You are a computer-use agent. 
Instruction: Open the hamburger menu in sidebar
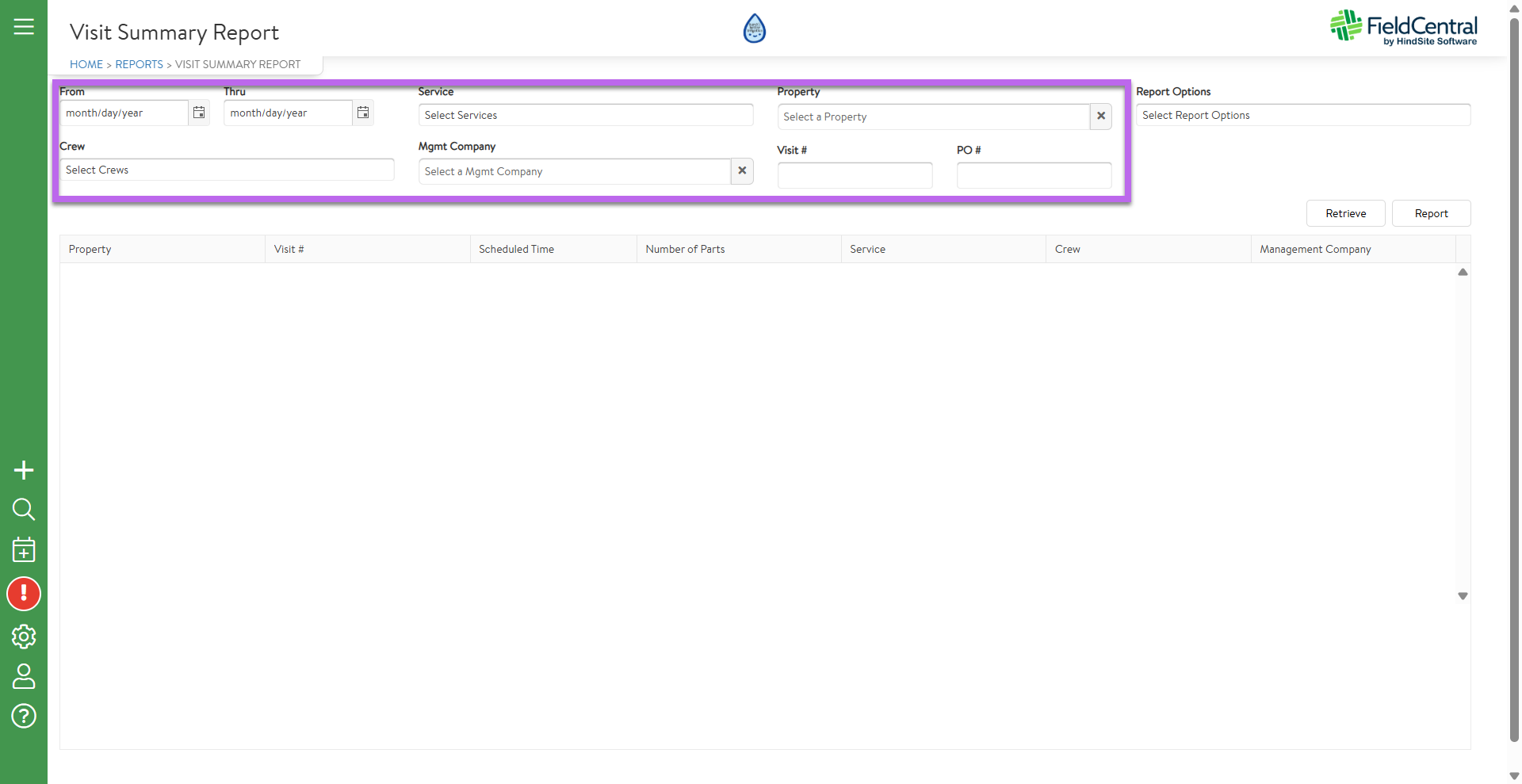click(24, 27)
